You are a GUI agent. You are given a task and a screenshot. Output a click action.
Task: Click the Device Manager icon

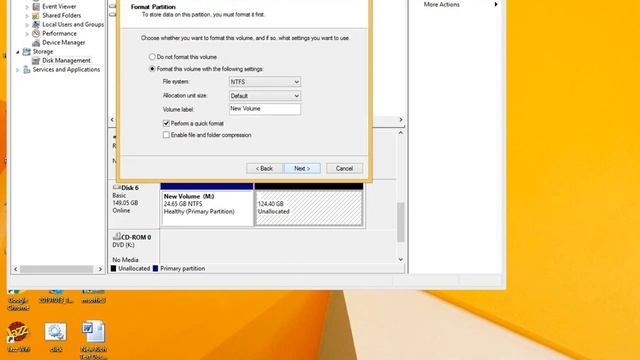36,42
